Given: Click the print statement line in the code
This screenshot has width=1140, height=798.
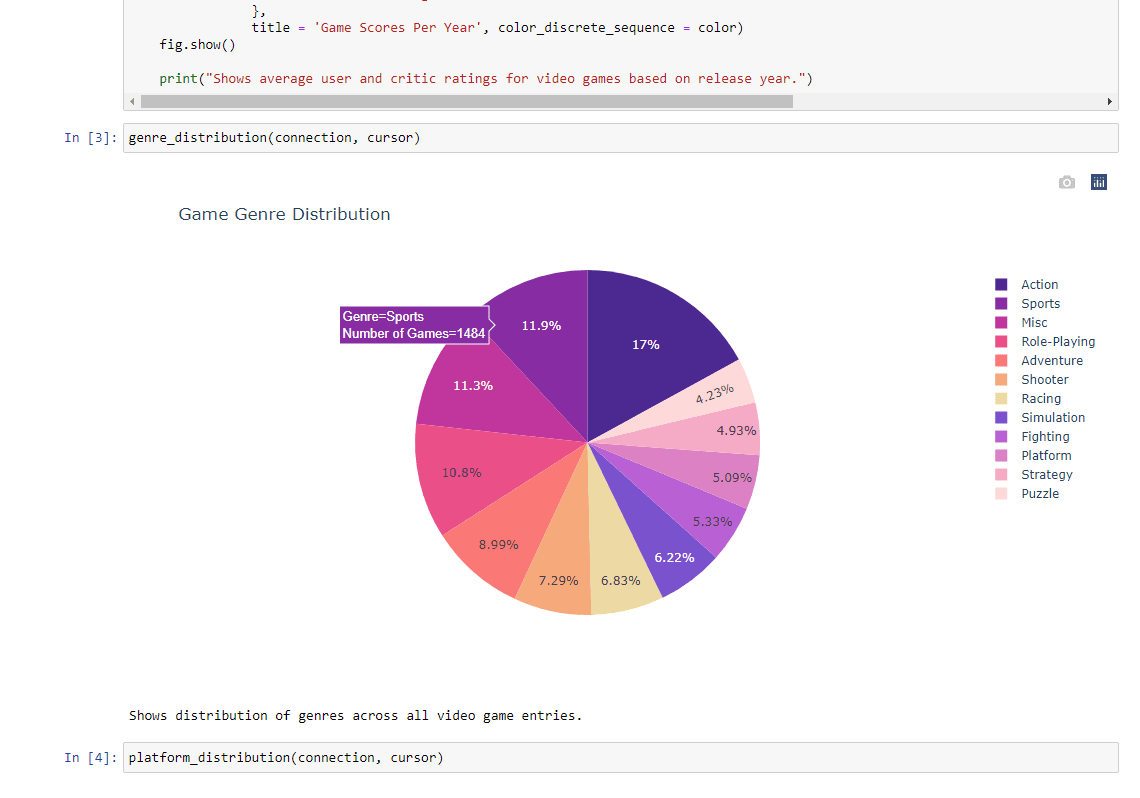Looking at the screenshot, I should coord(486,78).
